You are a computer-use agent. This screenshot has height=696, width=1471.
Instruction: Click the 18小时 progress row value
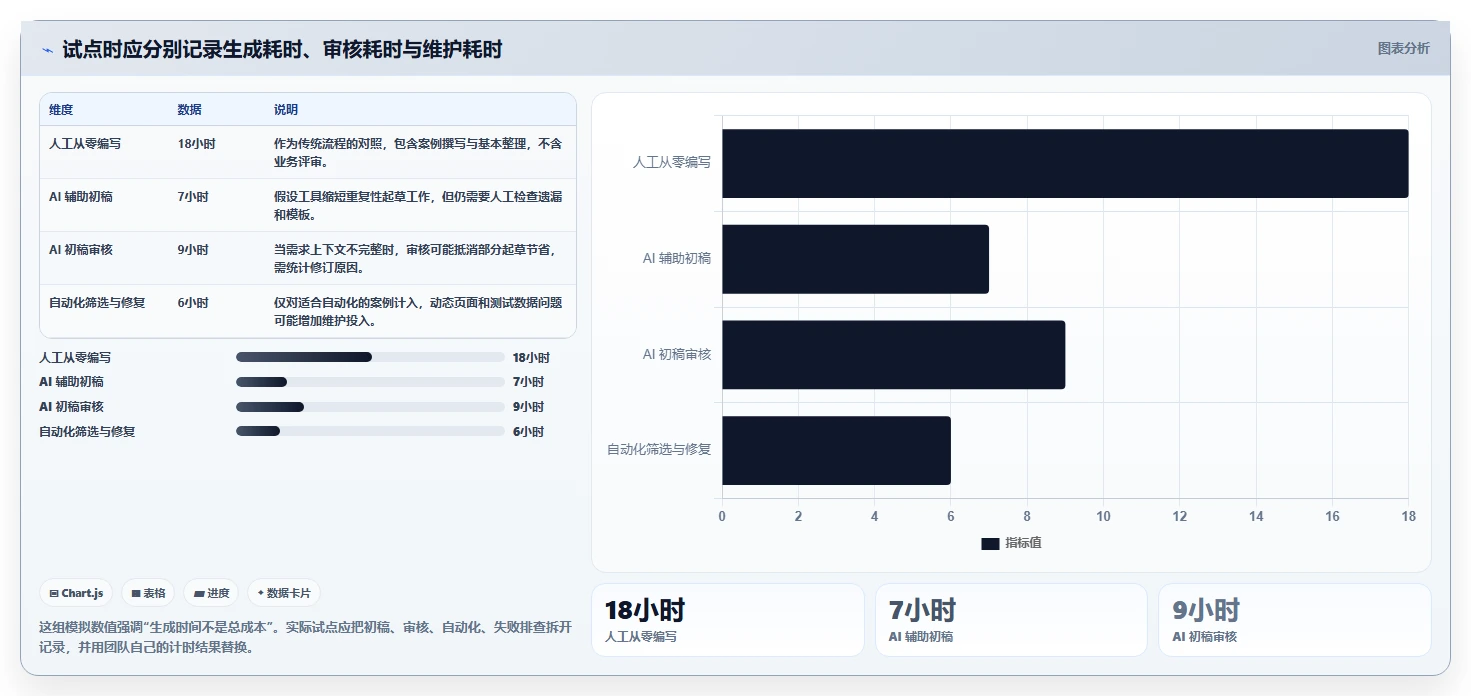click(531, 358)
